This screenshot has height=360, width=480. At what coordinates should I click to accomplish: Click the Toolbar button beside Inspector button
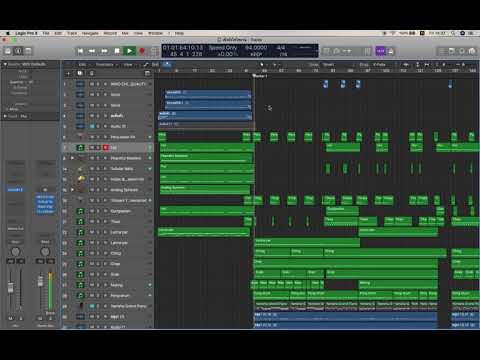click(29, 51)
